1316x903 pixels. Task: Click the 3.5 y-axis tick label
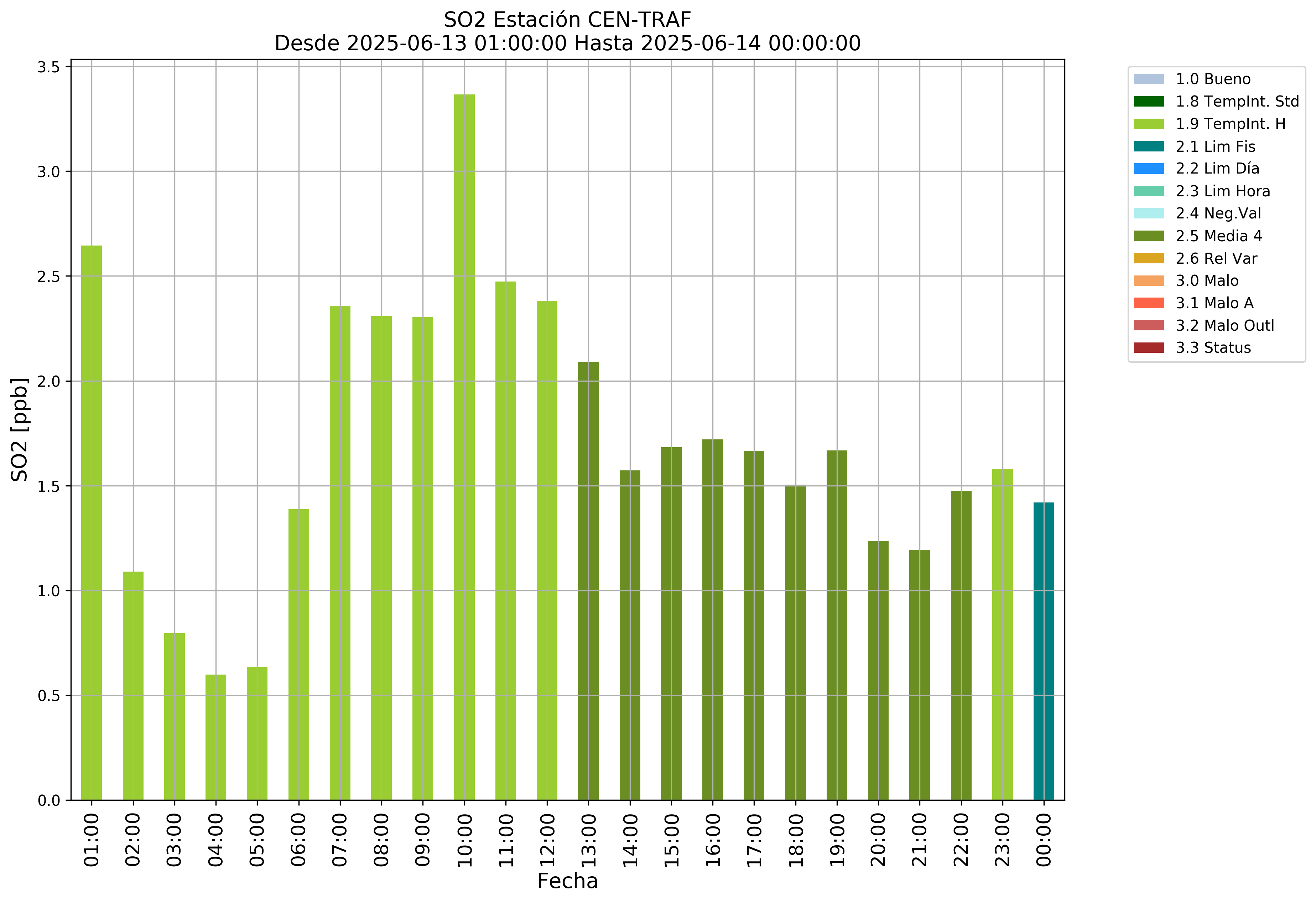point(49,67)
